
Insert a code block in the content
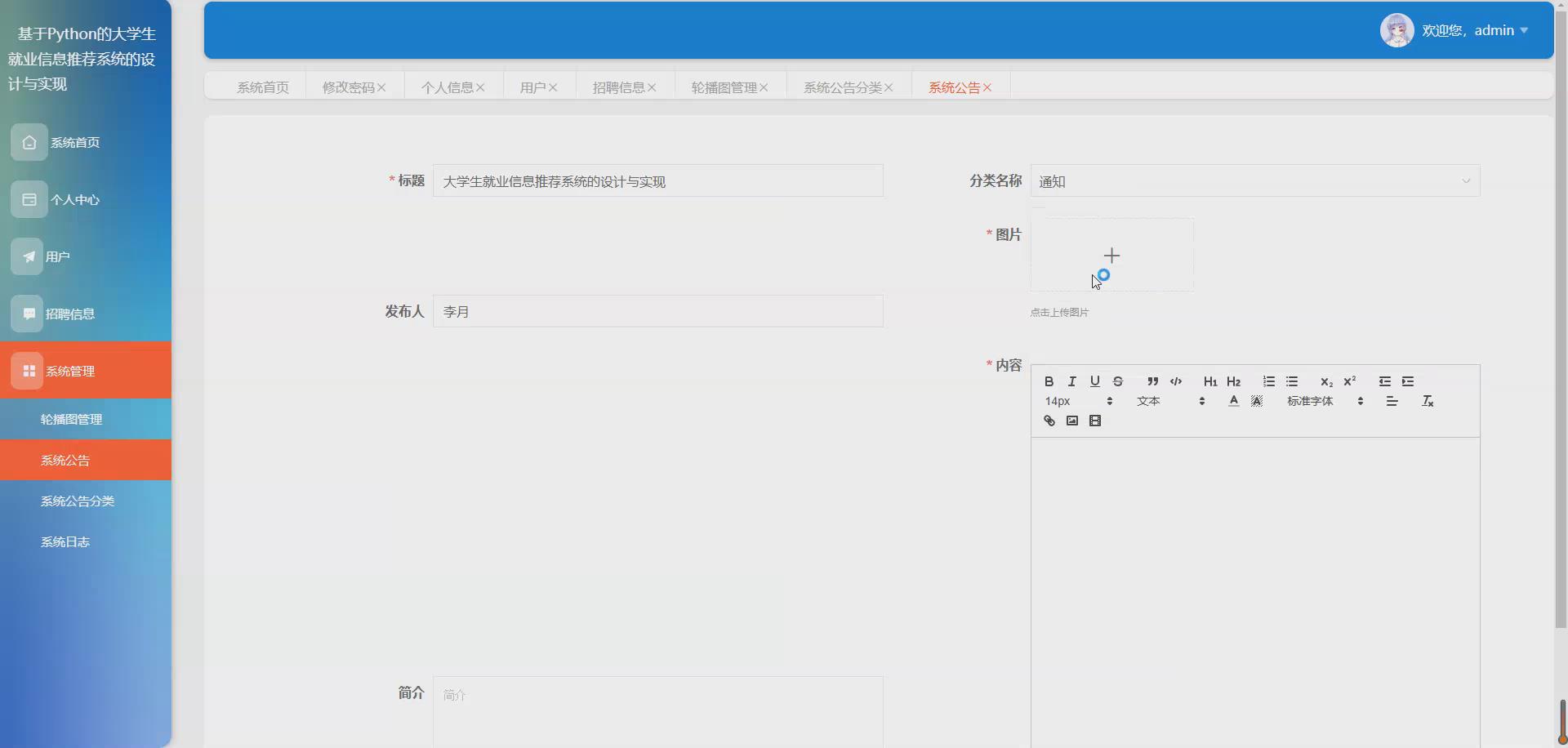coord(1176,381)
